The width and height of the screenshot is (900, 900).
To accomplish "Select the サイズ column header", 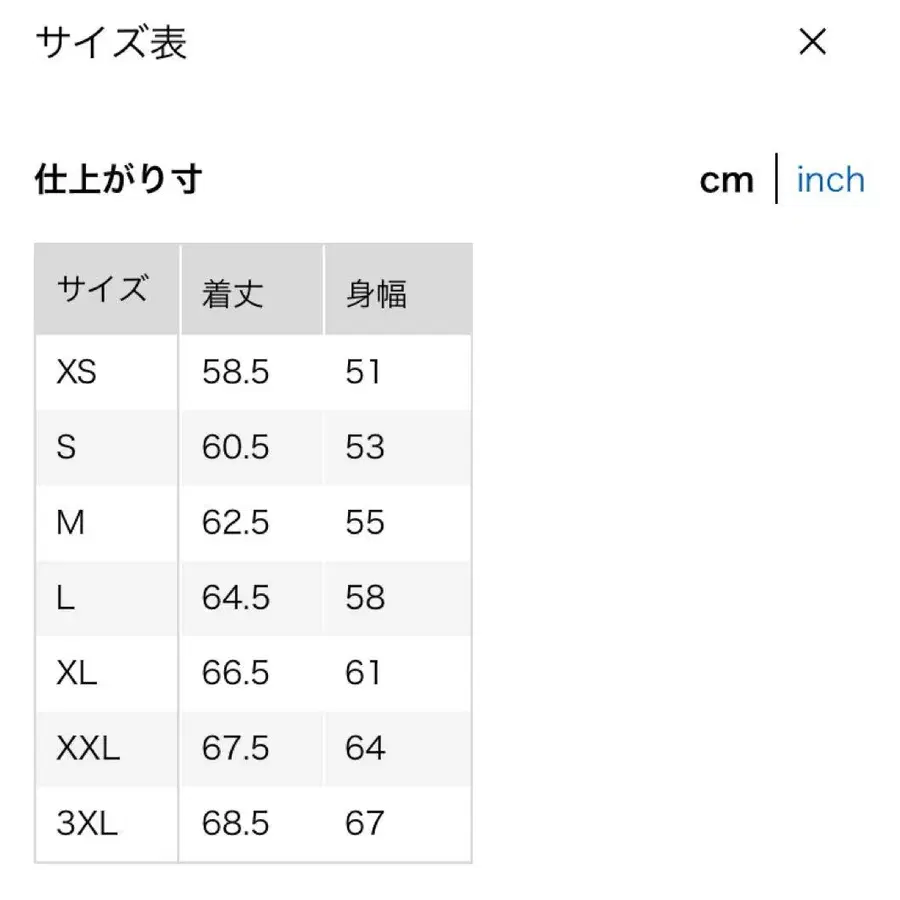I will point(103,289).
